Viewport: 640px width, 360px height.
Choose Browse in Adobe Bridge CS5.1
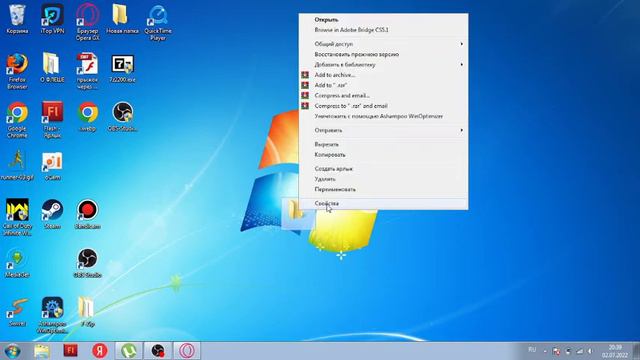[383, 30]
